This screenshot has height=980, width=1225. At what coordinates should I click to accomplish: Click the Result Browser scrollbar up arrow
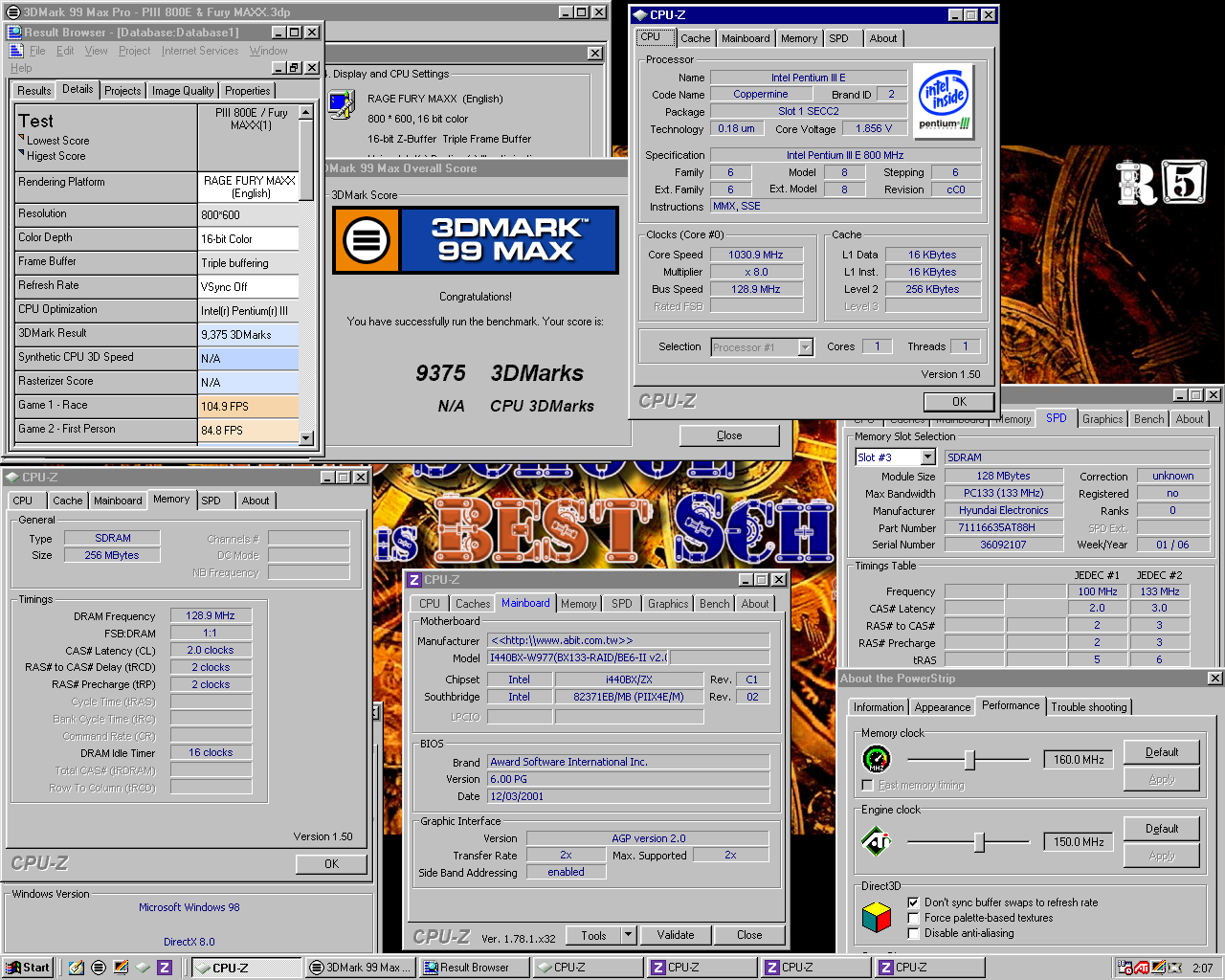pyautogui.click(x=306, y=112)
